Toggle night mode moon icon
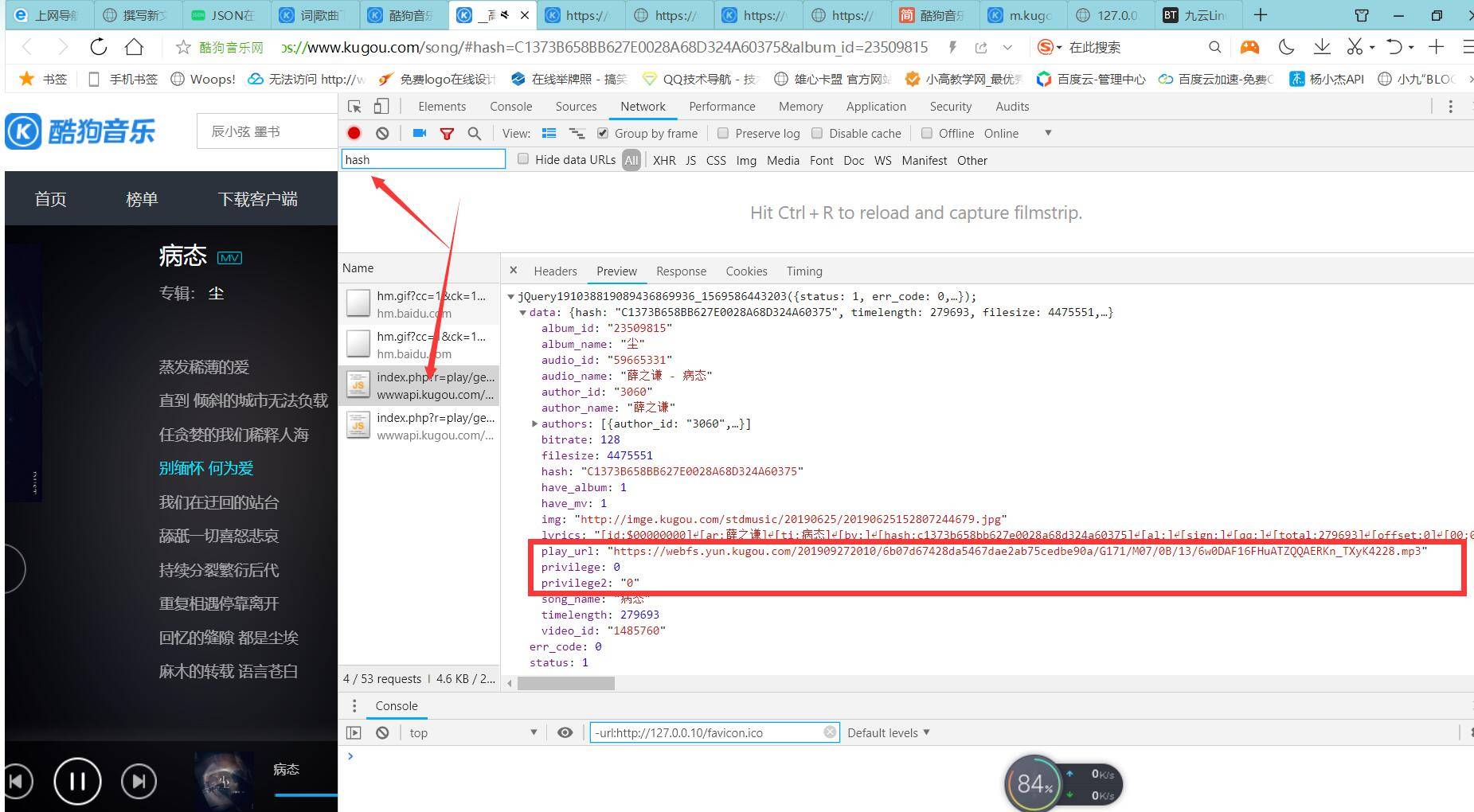Viewport: 1474px width, 812px height. point(1286,47)
